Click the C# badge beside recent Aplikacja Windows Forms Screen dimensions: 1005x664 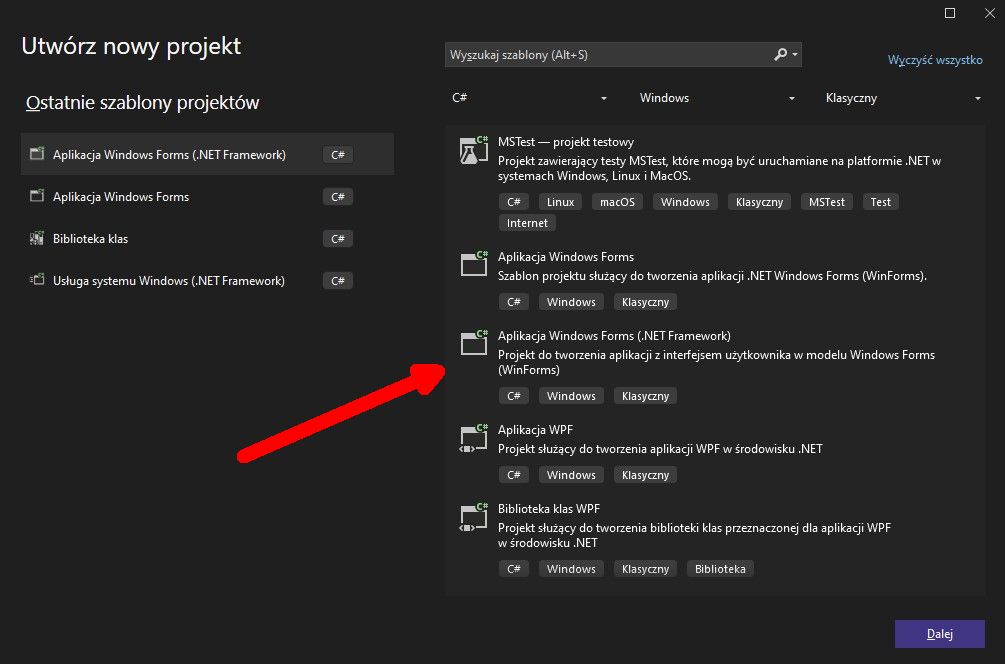pyautogui.click(x=338, y=197)
